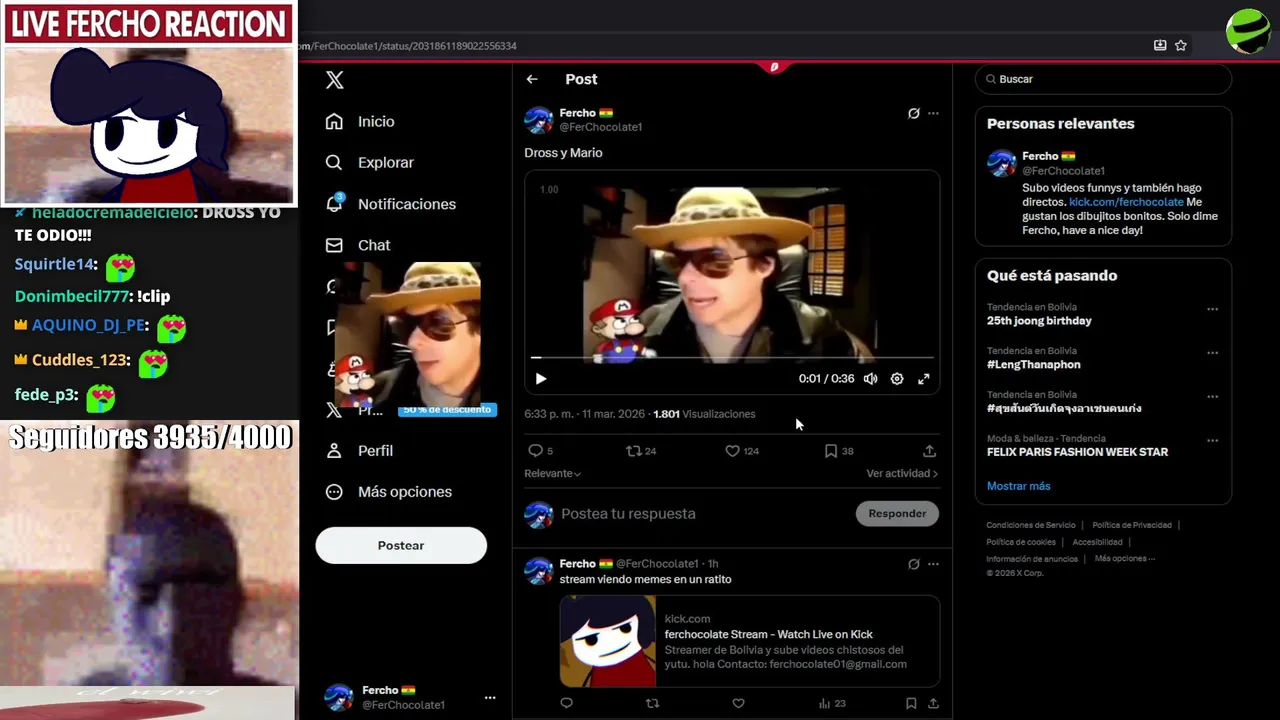Image resolution: width=1280 pixels, height=720 pixels.
Task: Mute the video volume icon
Action: click(x=871, y=379)
